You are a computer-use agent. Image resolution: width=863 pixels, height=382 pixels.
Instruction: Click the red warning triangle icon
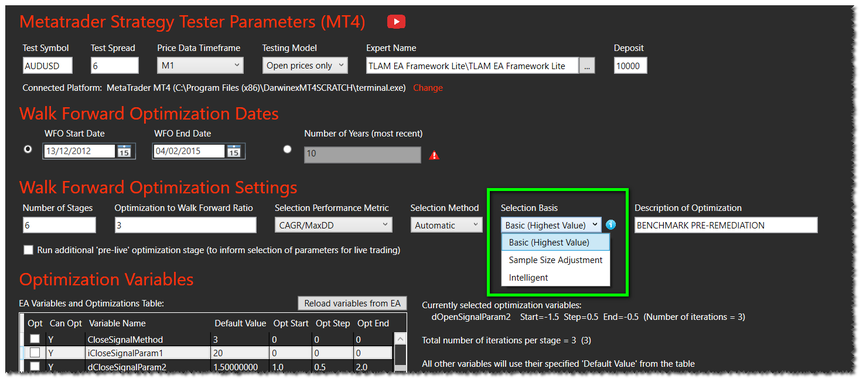coord(434,155)
